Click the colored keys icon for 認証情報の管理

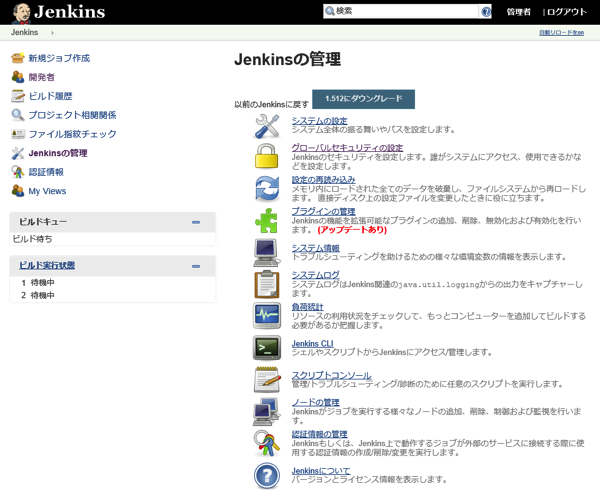(x=266, y=444)
